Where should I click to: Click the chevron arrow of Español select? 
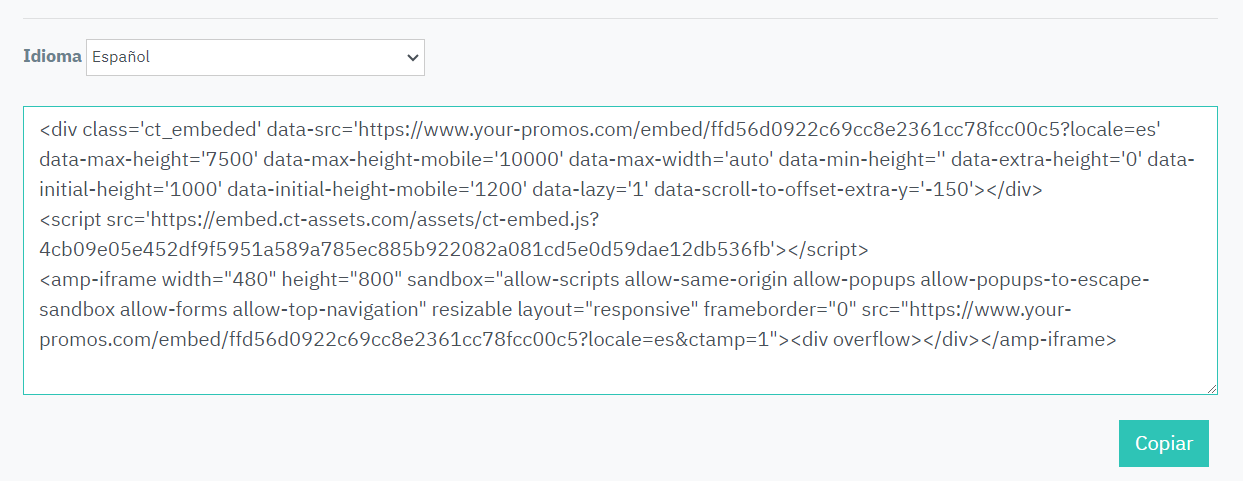pyautogui.click(x=412, y=58)
